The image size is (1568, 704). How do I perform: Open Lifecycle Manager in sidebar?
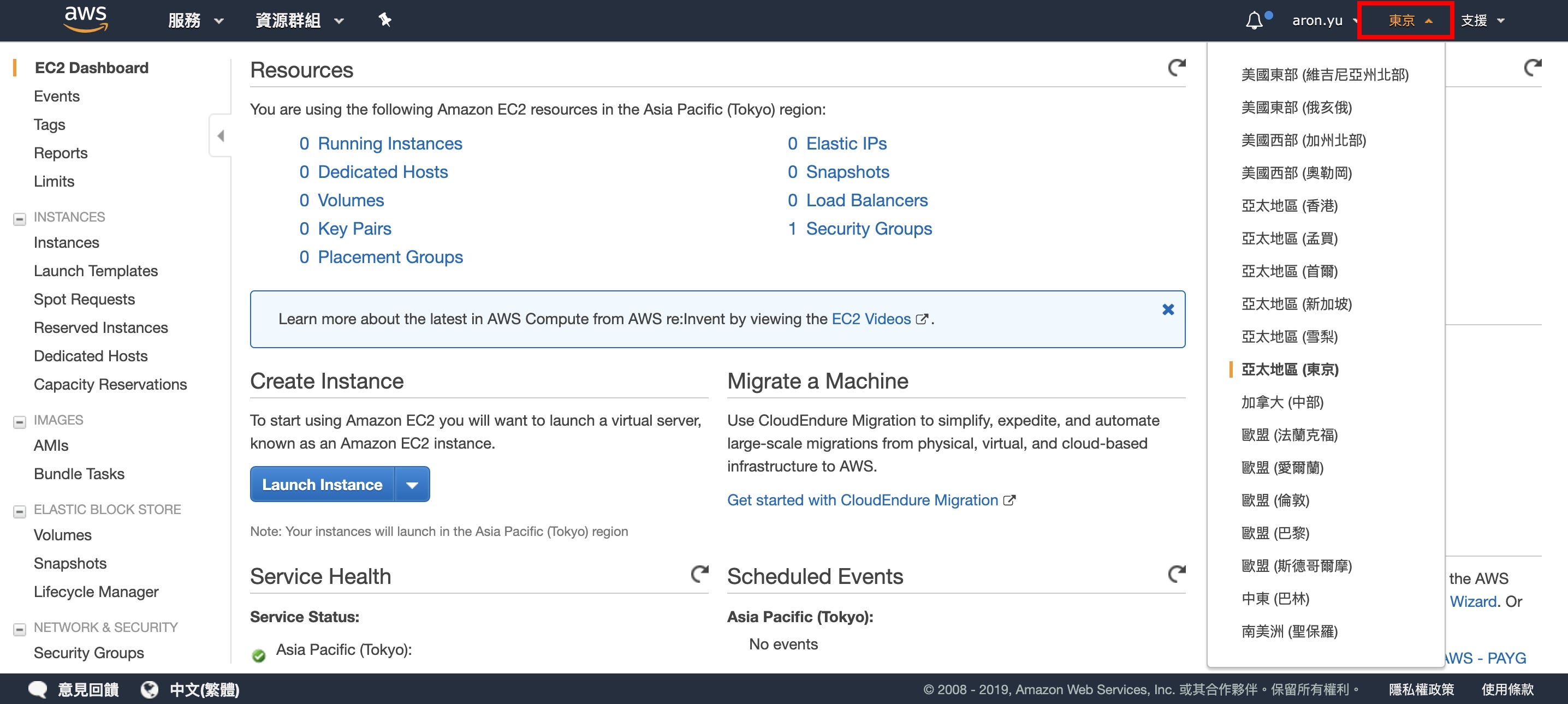click(96, 592)
